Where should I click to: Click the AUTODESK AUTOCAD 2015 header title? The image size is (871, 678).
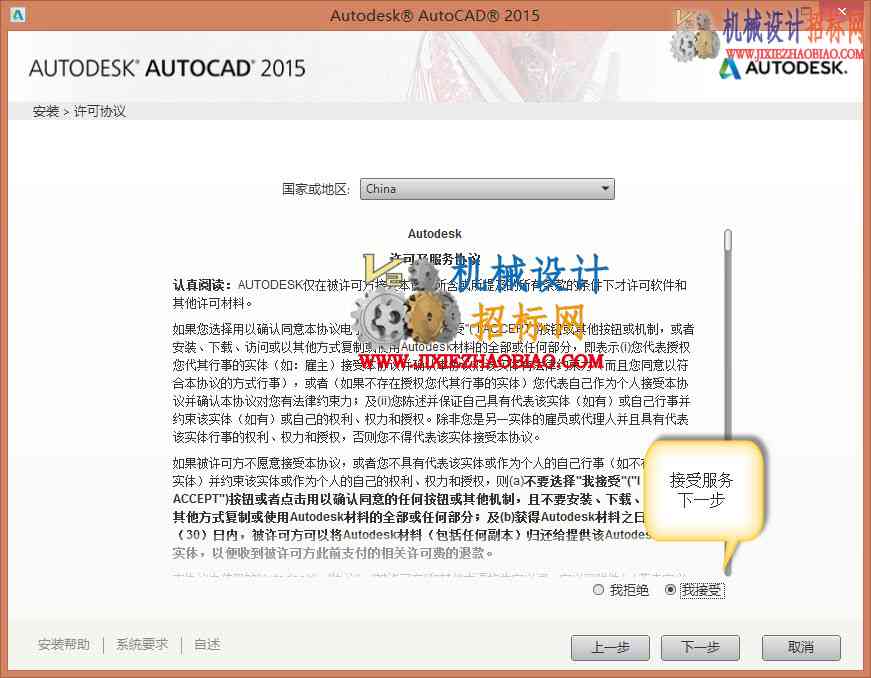tap(167, 68)
